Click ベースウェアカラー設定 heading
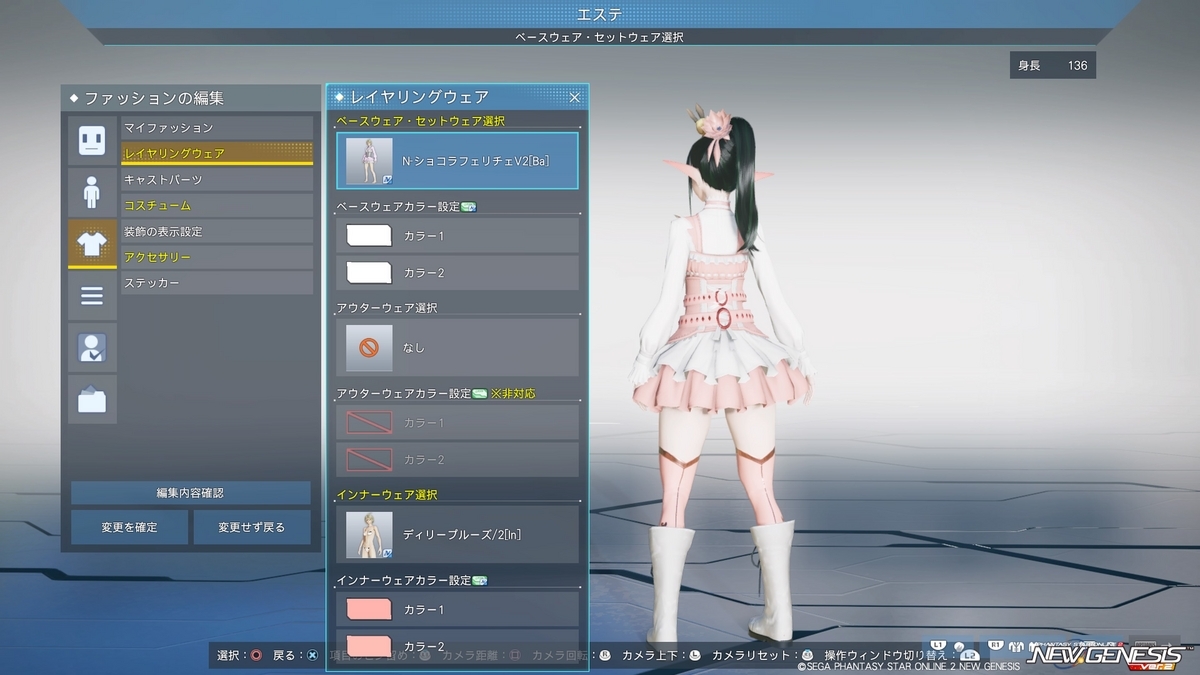 398,207
